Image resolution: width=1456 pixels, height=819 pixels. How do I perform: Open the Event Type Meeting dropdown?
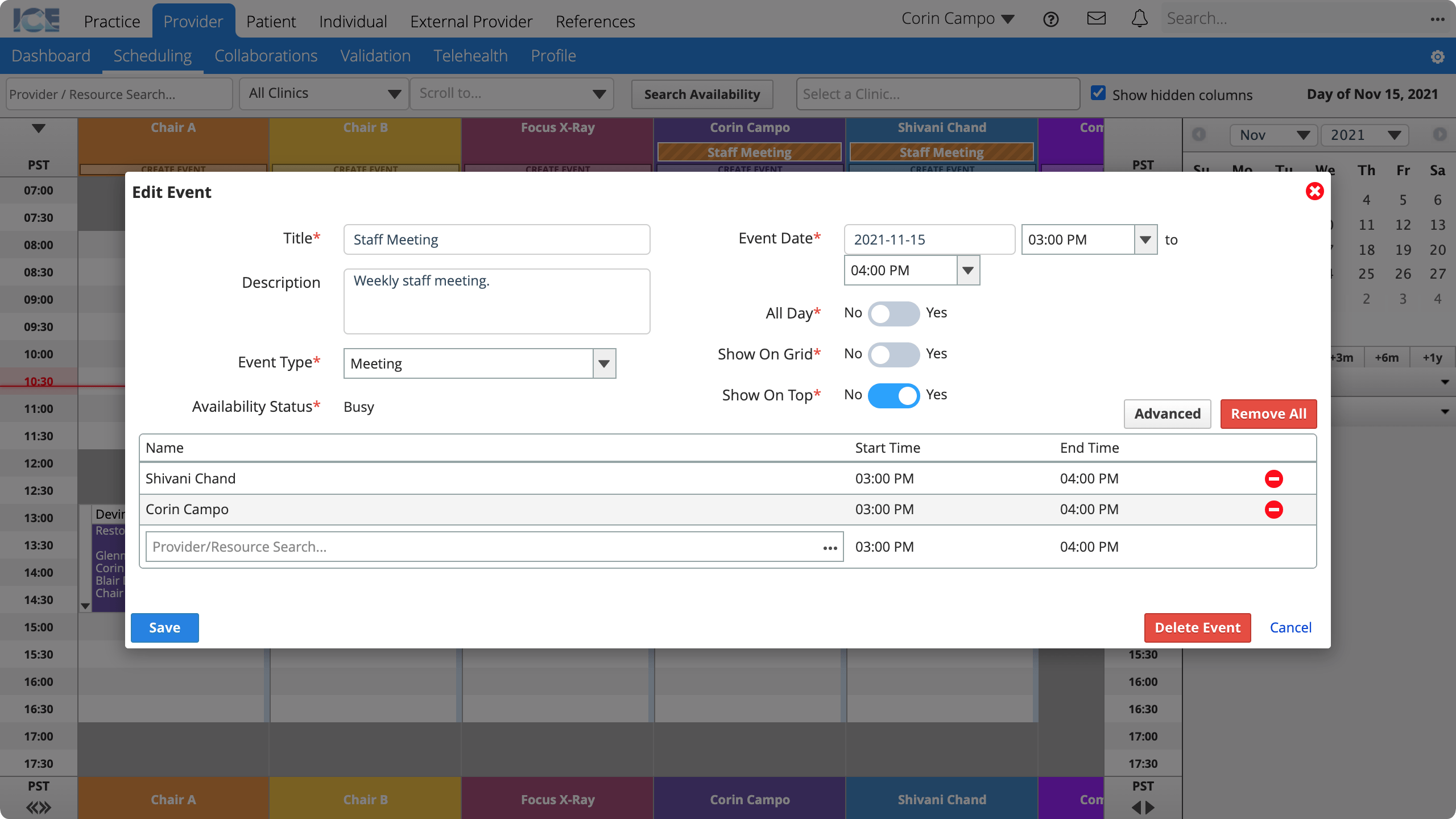point(604,363)
